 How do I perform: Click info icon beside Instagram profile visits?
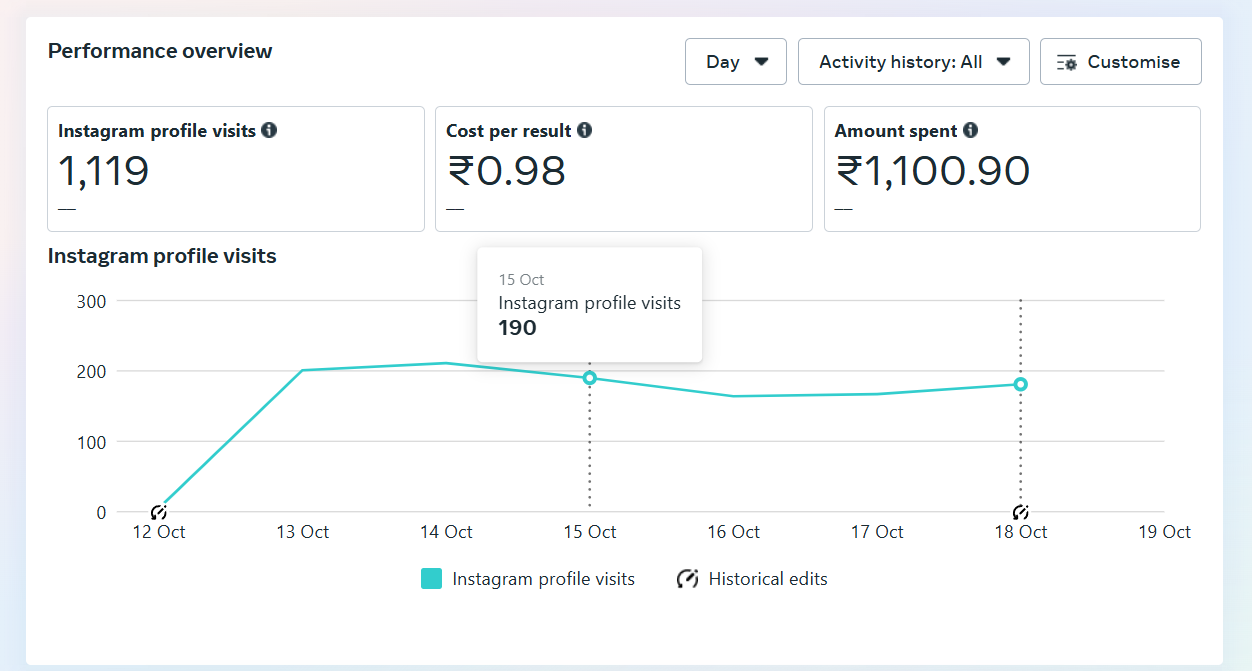pos(269,130)
